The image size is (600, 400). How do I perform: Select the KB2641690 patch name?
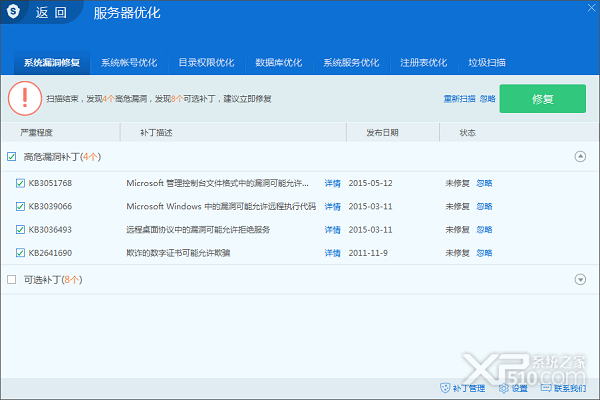click(x=50, y=253)
